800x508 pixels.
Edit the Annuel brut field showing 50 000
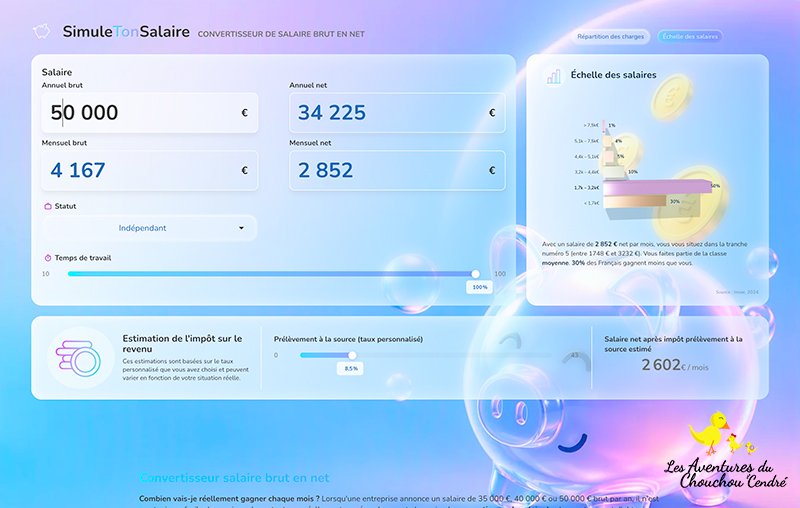click(149, 113)
